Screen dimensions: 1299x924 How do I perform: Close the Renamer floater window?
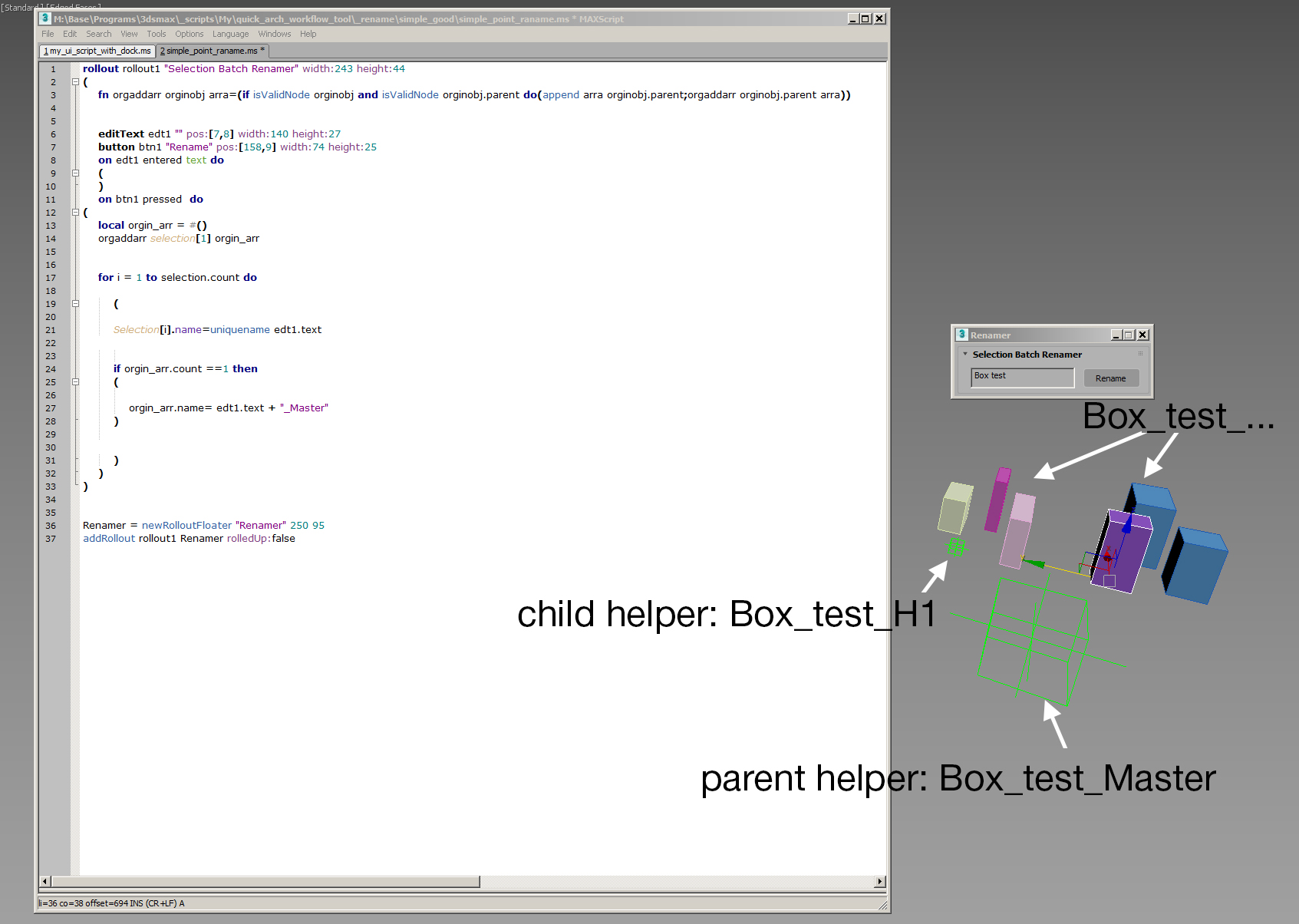tap(1142, 335)
